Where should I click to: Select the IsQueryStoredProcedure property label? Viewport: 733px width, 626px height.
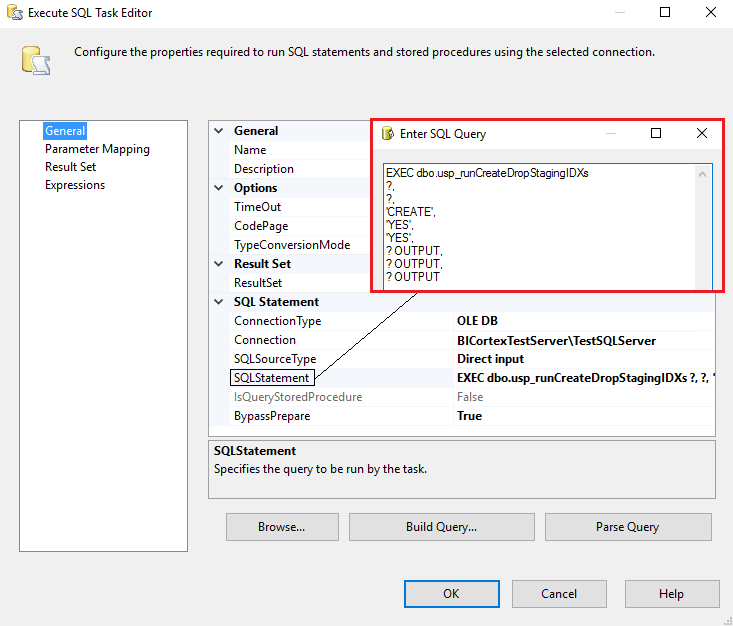[x=298, y=397]
